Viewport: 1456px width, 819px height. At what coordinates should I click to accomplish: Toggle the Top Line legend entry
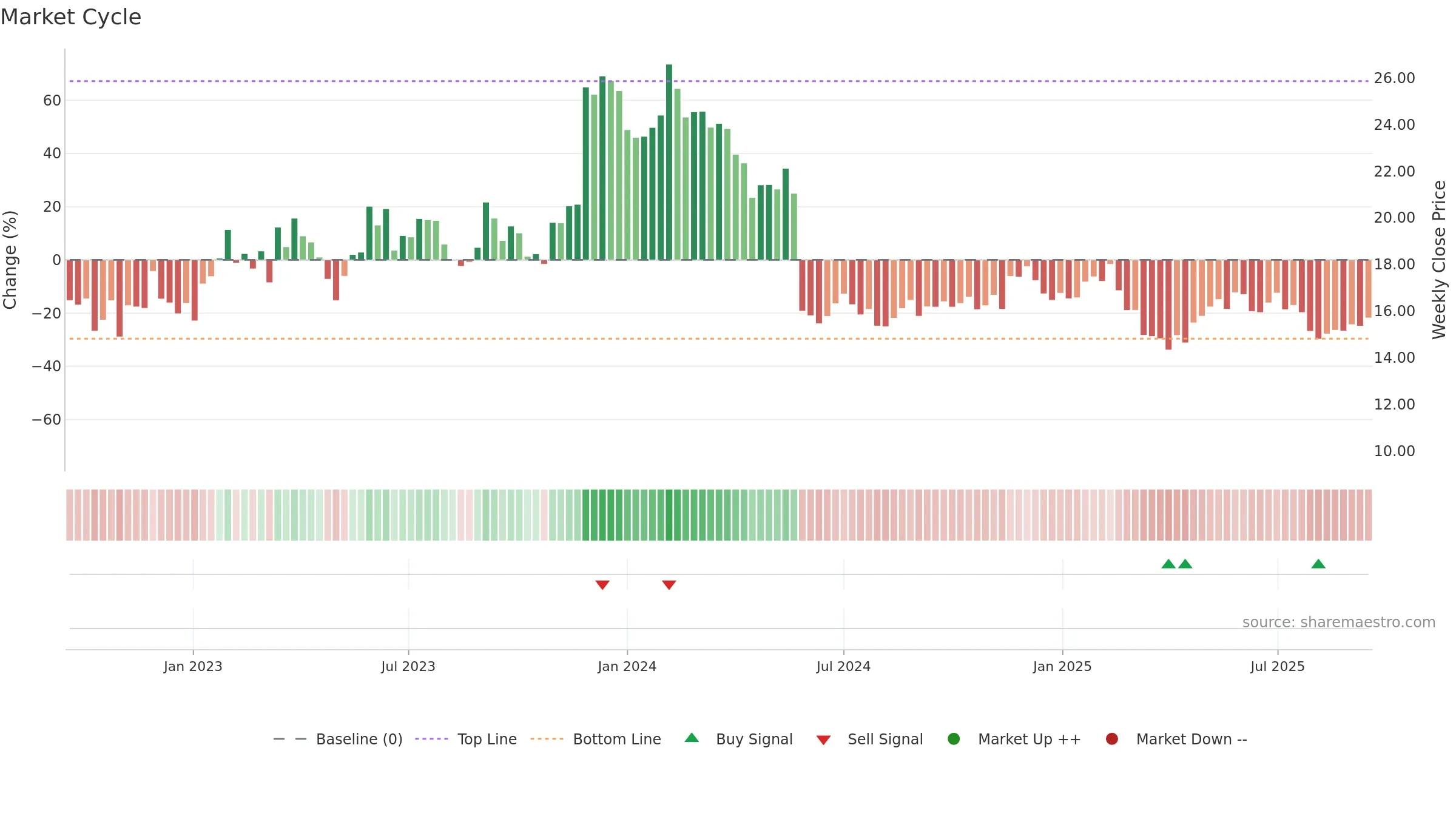pyautogui.click(x=466, y=739)
